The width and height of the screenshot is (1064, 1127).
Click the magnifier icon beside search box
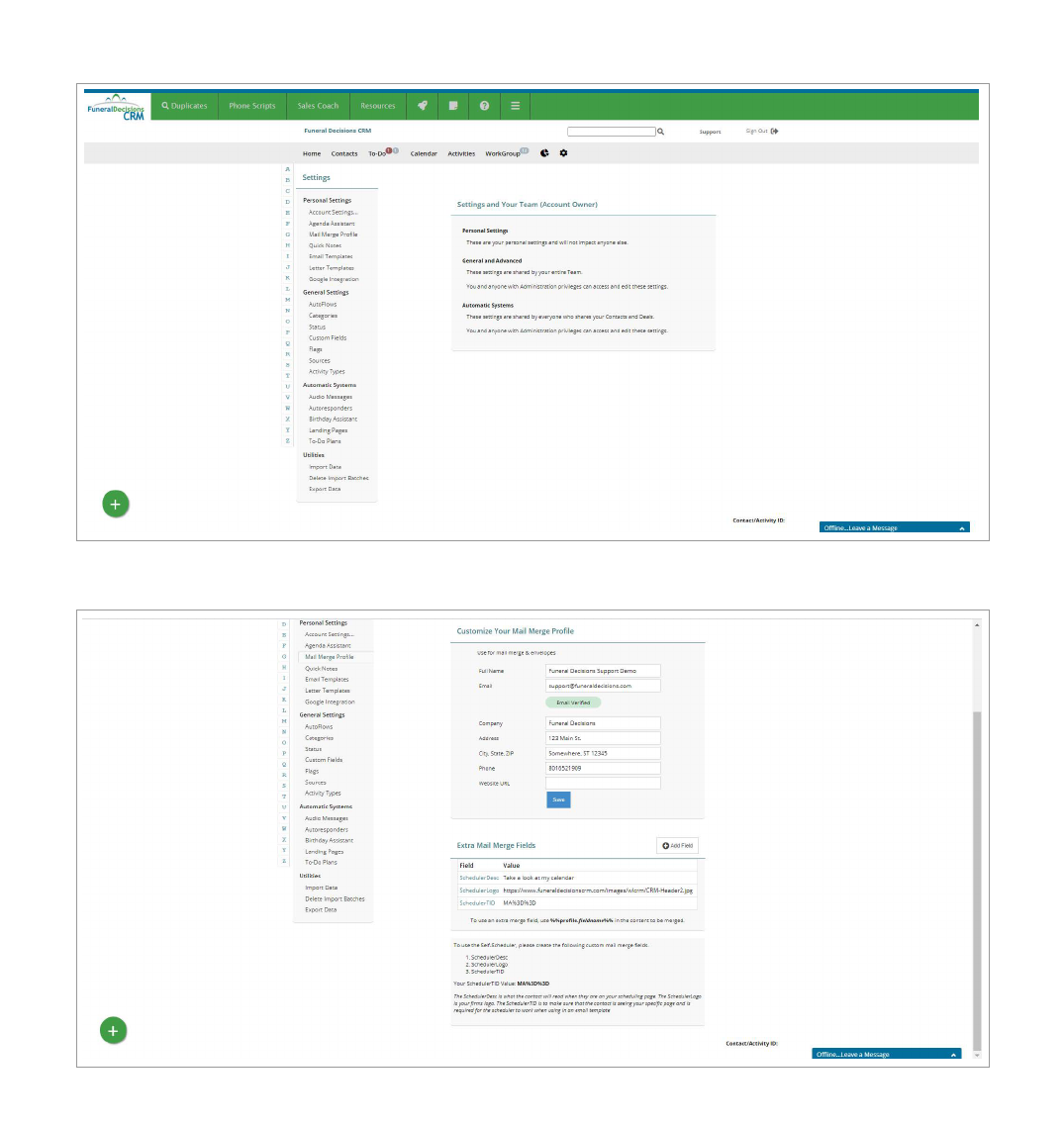pos(661,132)
